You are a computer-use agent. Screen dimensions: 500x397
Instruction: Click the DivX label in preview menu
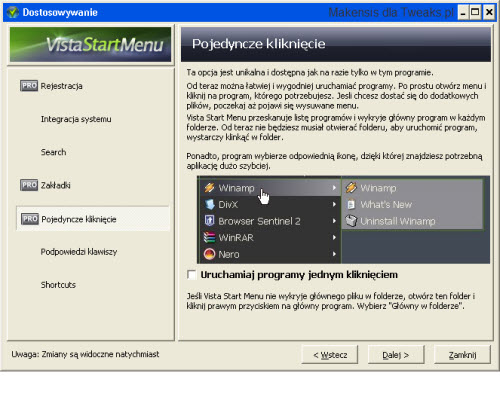[228, 204]
